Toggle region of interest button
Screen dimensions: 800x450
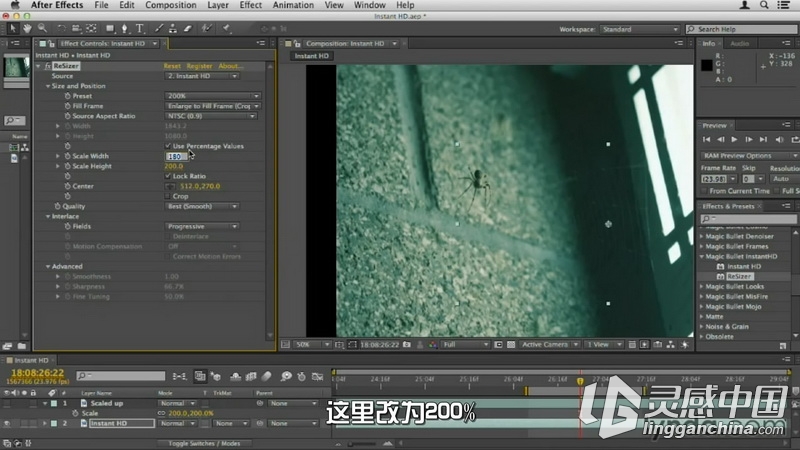click(x=352, y=344)
